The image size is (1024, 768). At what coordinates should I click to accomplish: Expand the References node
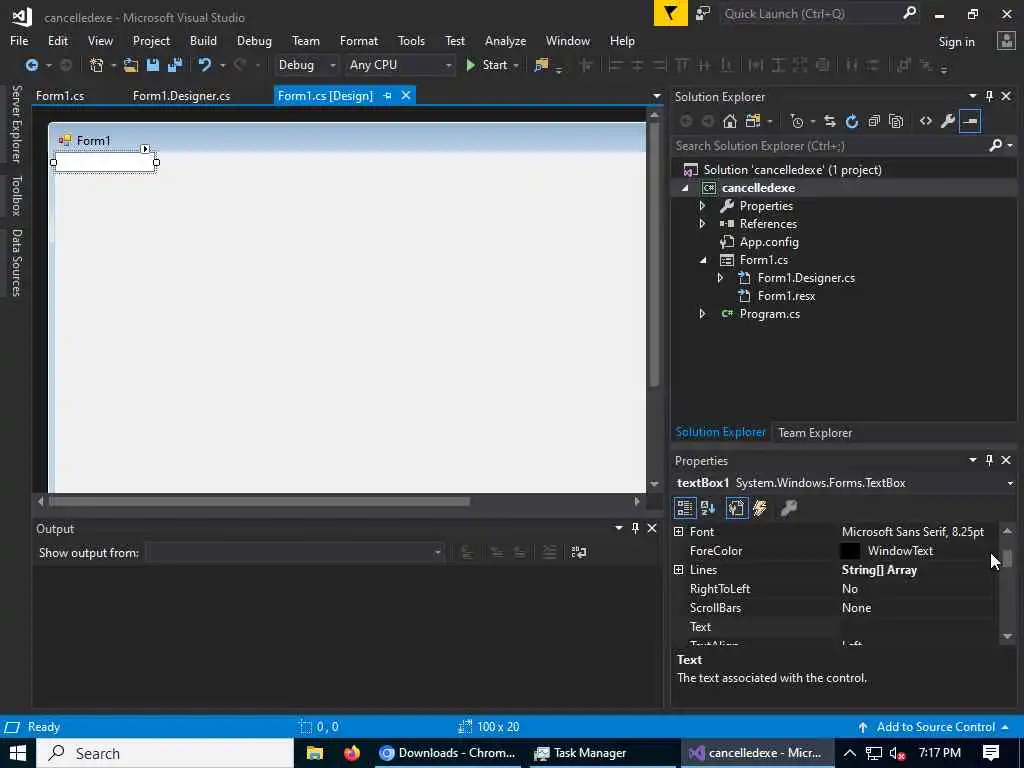(x=702, y=223)
